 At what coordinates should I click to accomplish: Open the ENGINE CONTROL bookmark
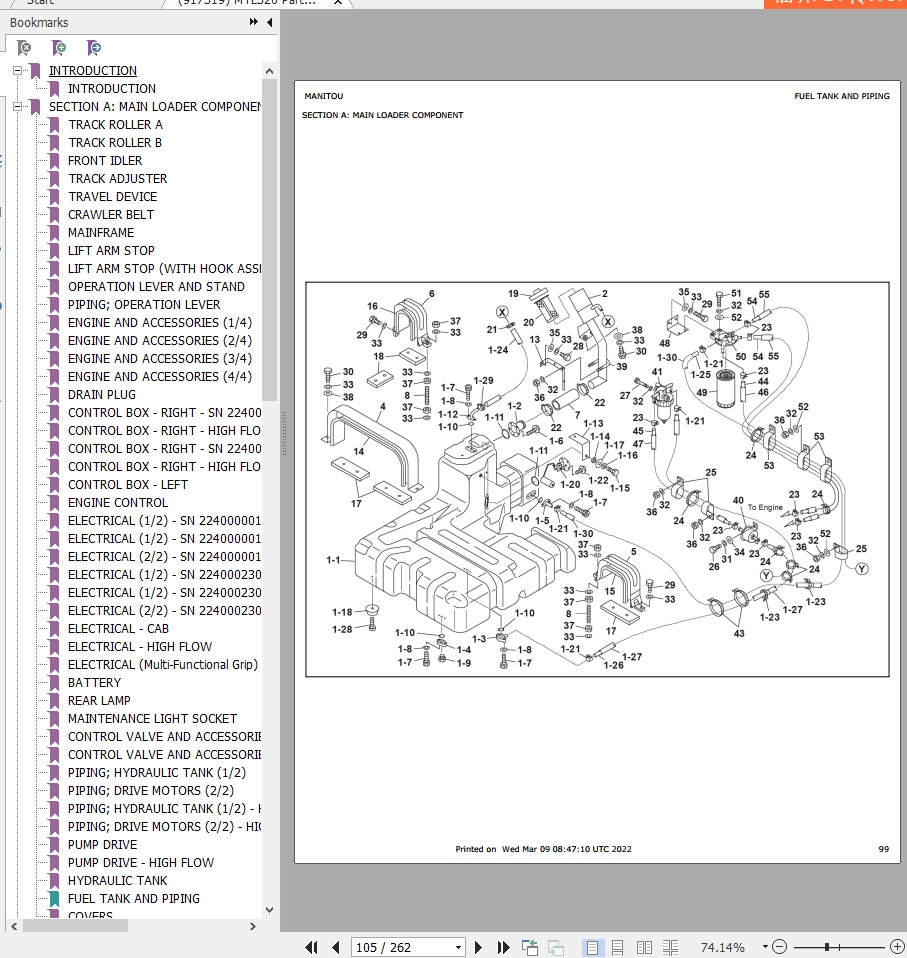(117, 503)
